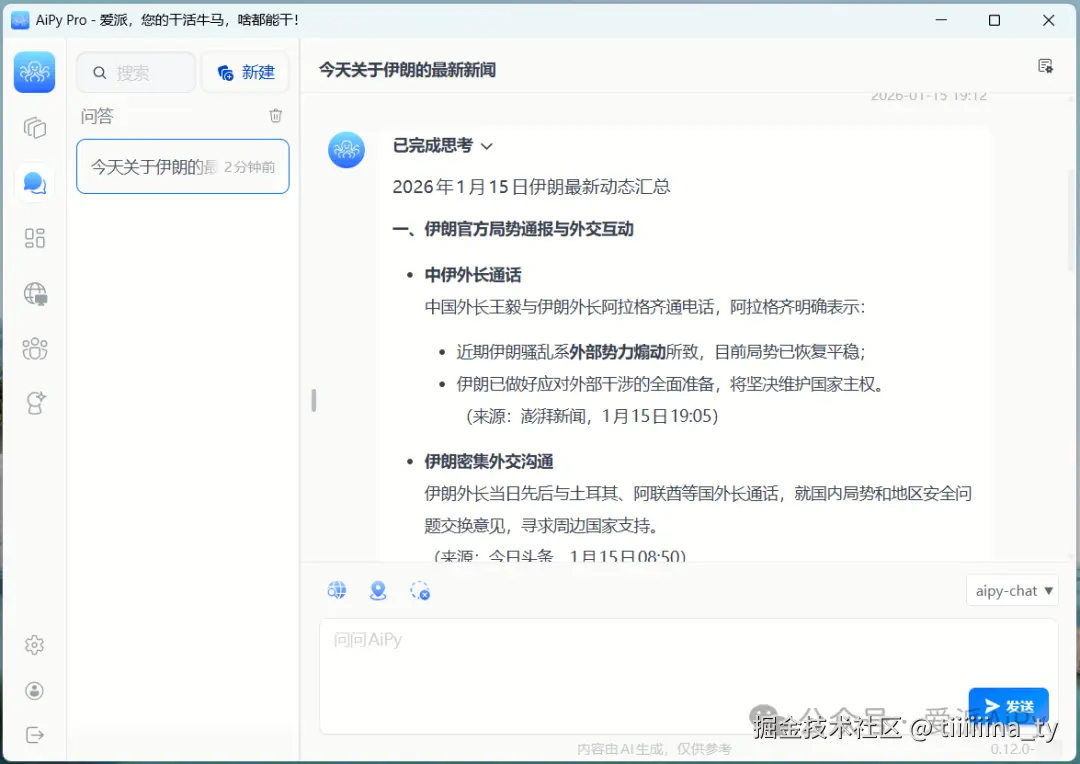Select the 今天关于伊朗 conversation in the list
1080x764 pixels.
182,166
